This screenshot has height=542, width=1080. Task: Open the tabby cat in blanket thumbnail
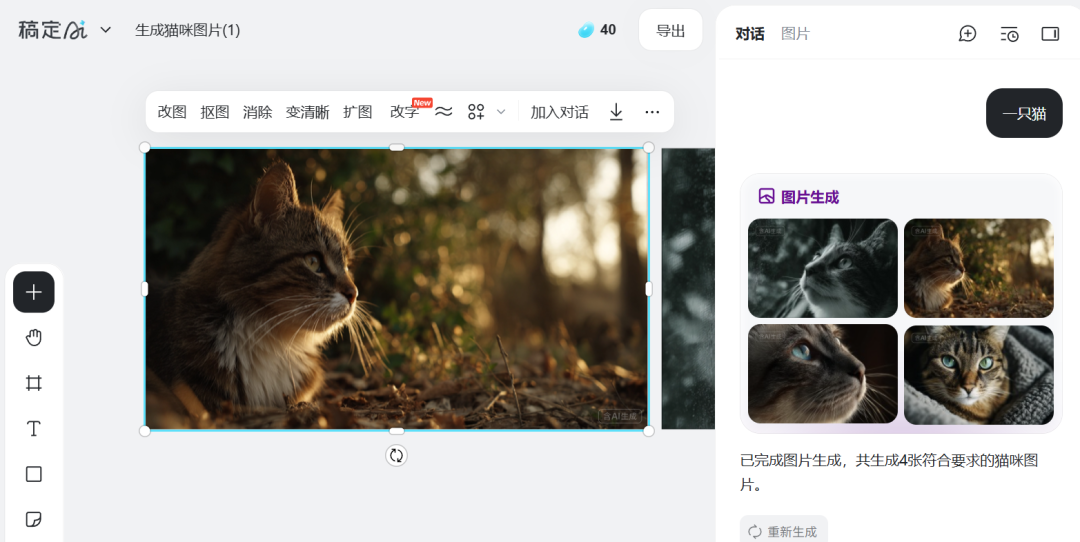click(x=979, y=374)
